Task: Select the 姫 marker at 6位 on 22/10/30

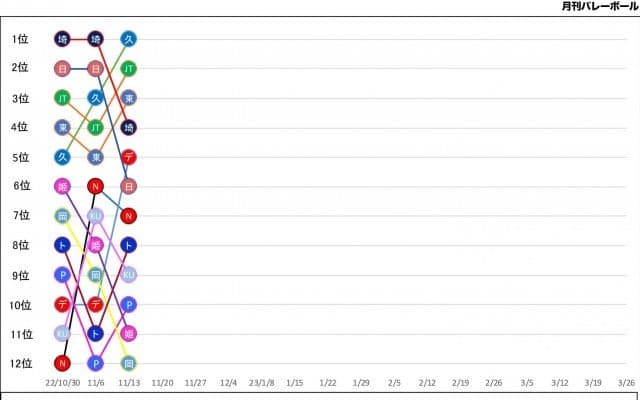Action: coord(62,186)
